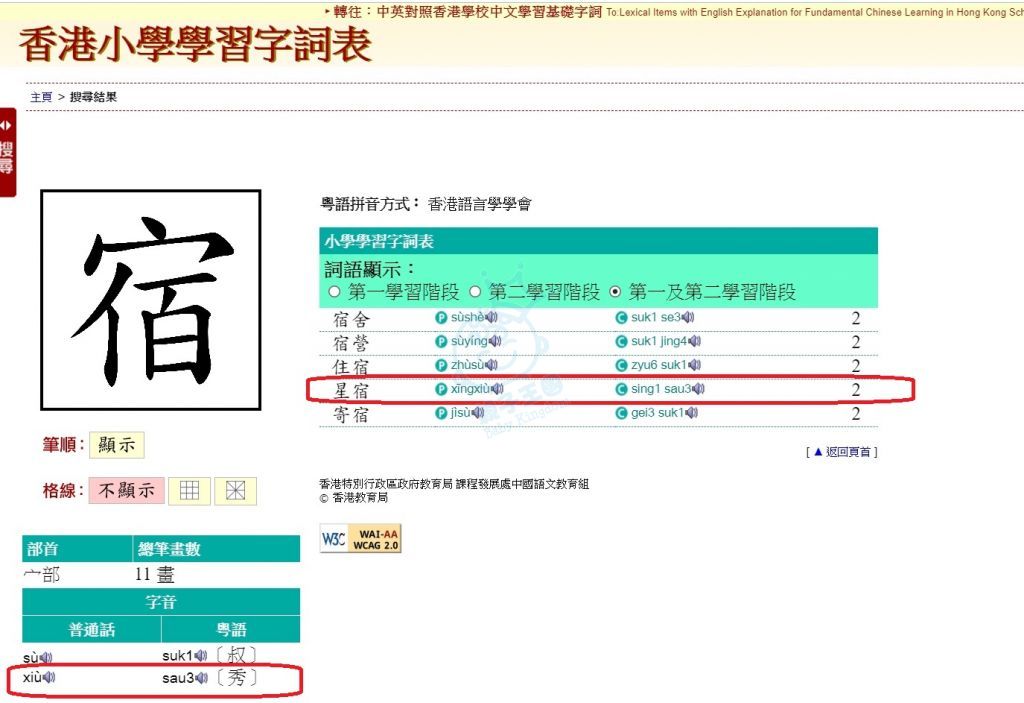Select 第二學習階段 radio button
This screenshot has height=703, width=1024.
tap(475, 292)
